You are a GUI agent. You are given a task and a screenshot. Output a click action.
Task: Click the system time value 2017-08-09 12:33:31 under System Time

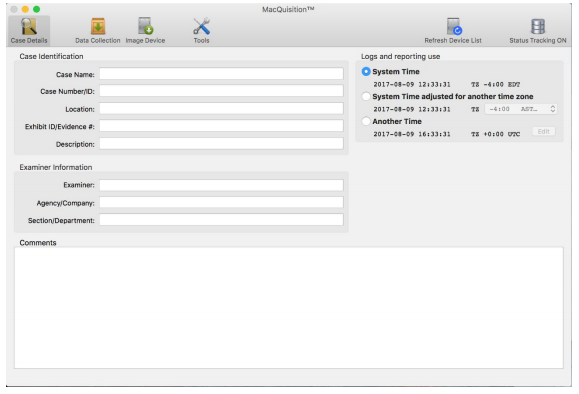coord(412,85)
